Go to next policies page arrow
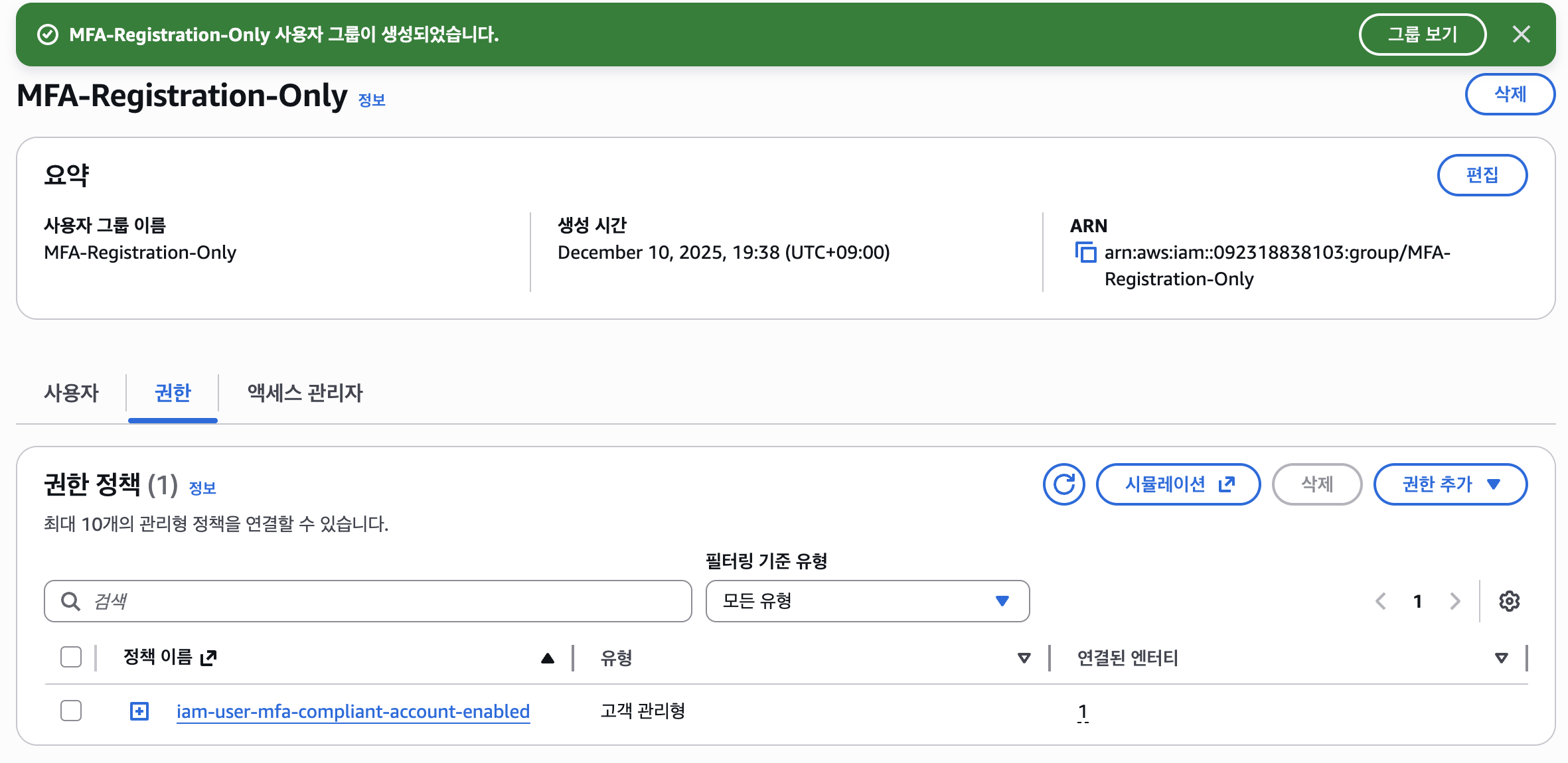Screen dimensions: 1568x763 point(1454,601)
